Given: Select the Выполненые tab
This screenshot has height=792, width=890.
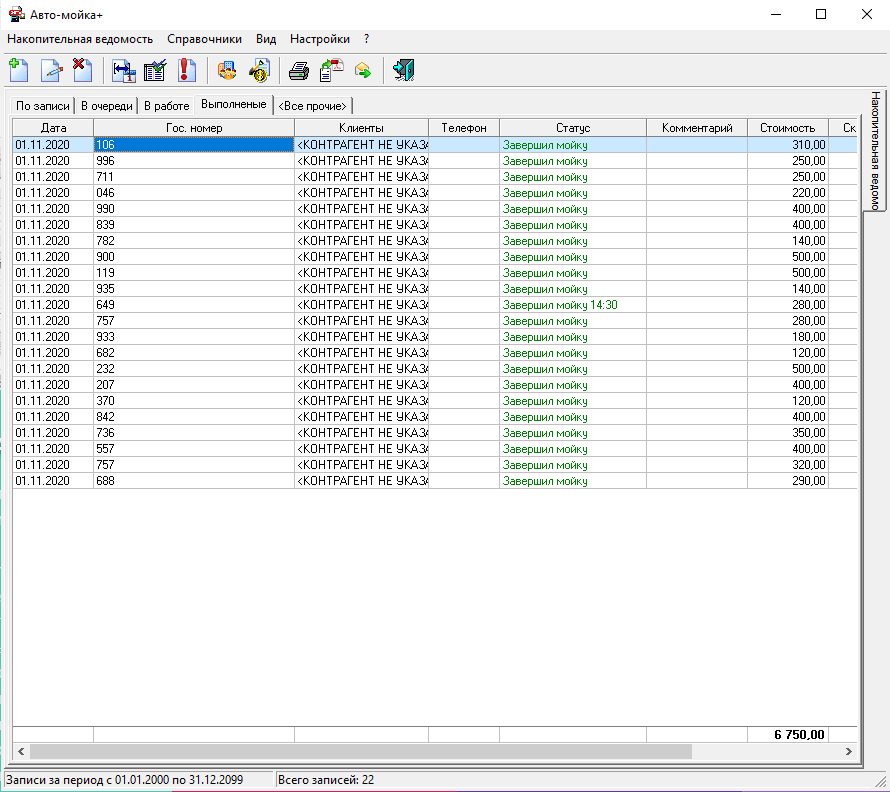Looking at the screenshot, I should (233, 104).
